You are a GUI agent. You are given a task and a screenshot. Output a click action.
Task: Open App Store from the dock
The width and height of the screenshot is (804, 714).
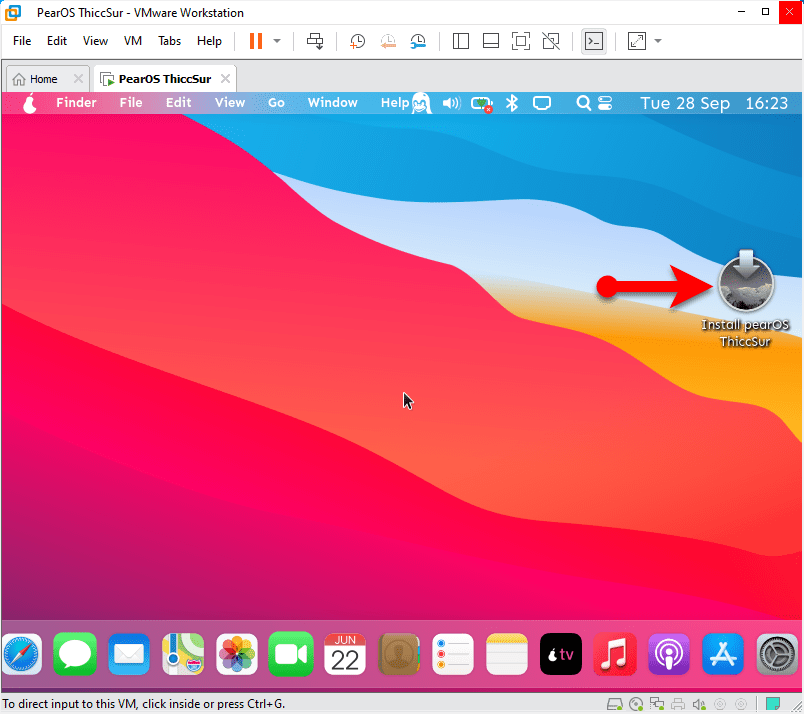tap(722, 654)
